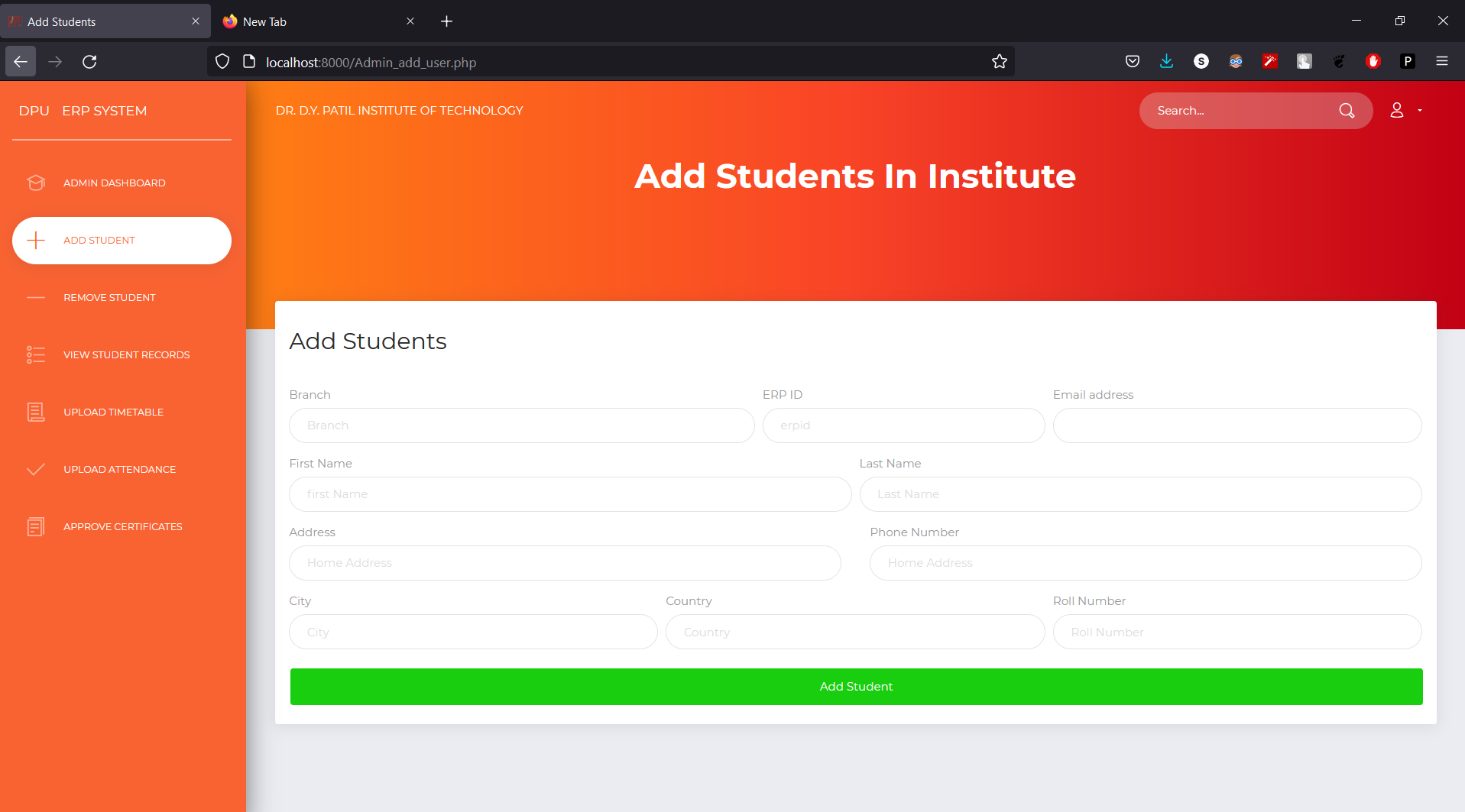Click the Upload Timetable document icon
The height and width of the screenshot is (812, 1465).
pyautogui.click(x=36, y=412)
